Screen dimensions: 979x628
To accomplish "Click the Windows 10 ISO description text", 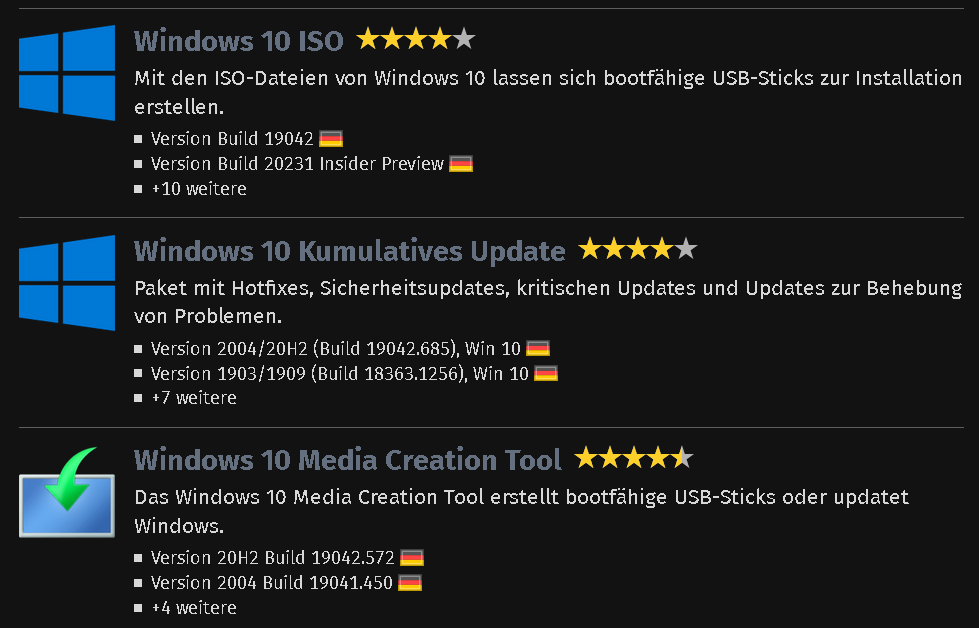I will pyautogui.click(x=548, y=92).
